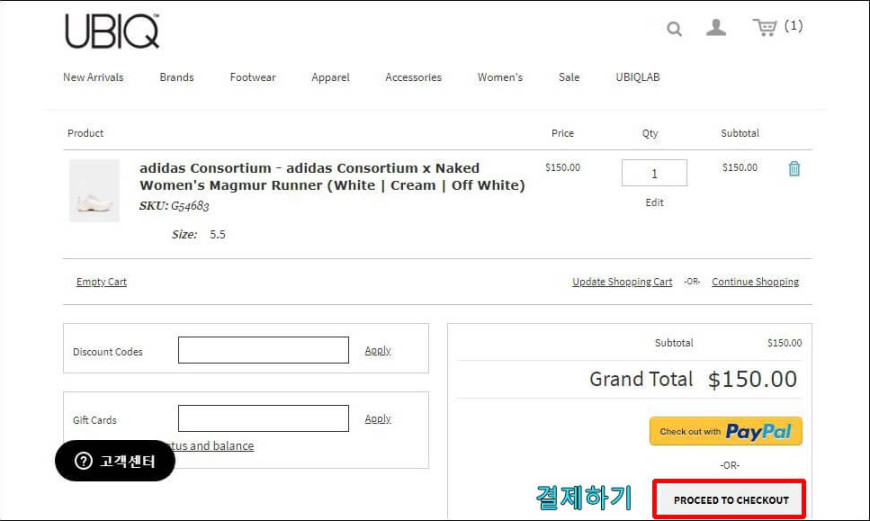This screenshot has width=870, height=521.
Task: Open the user account icon
Action: tap(716, 27)
